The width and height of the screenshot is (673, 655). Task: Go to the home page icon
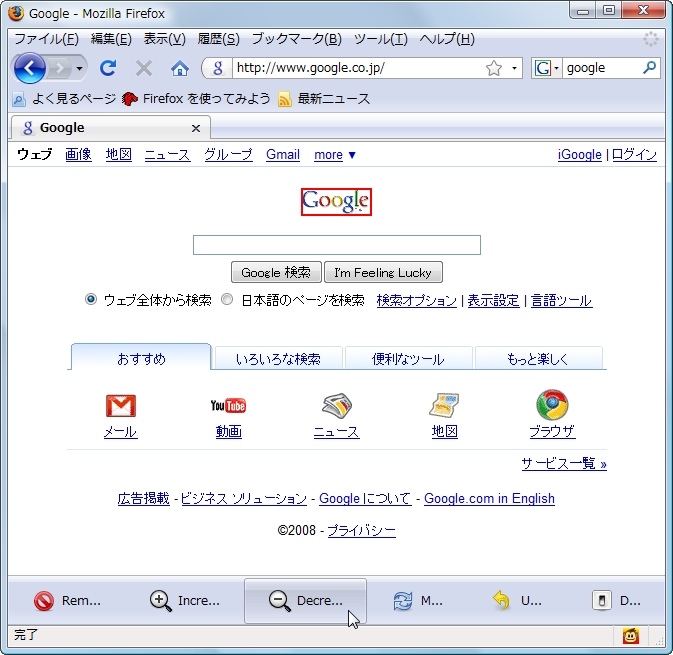pos(179,68)
